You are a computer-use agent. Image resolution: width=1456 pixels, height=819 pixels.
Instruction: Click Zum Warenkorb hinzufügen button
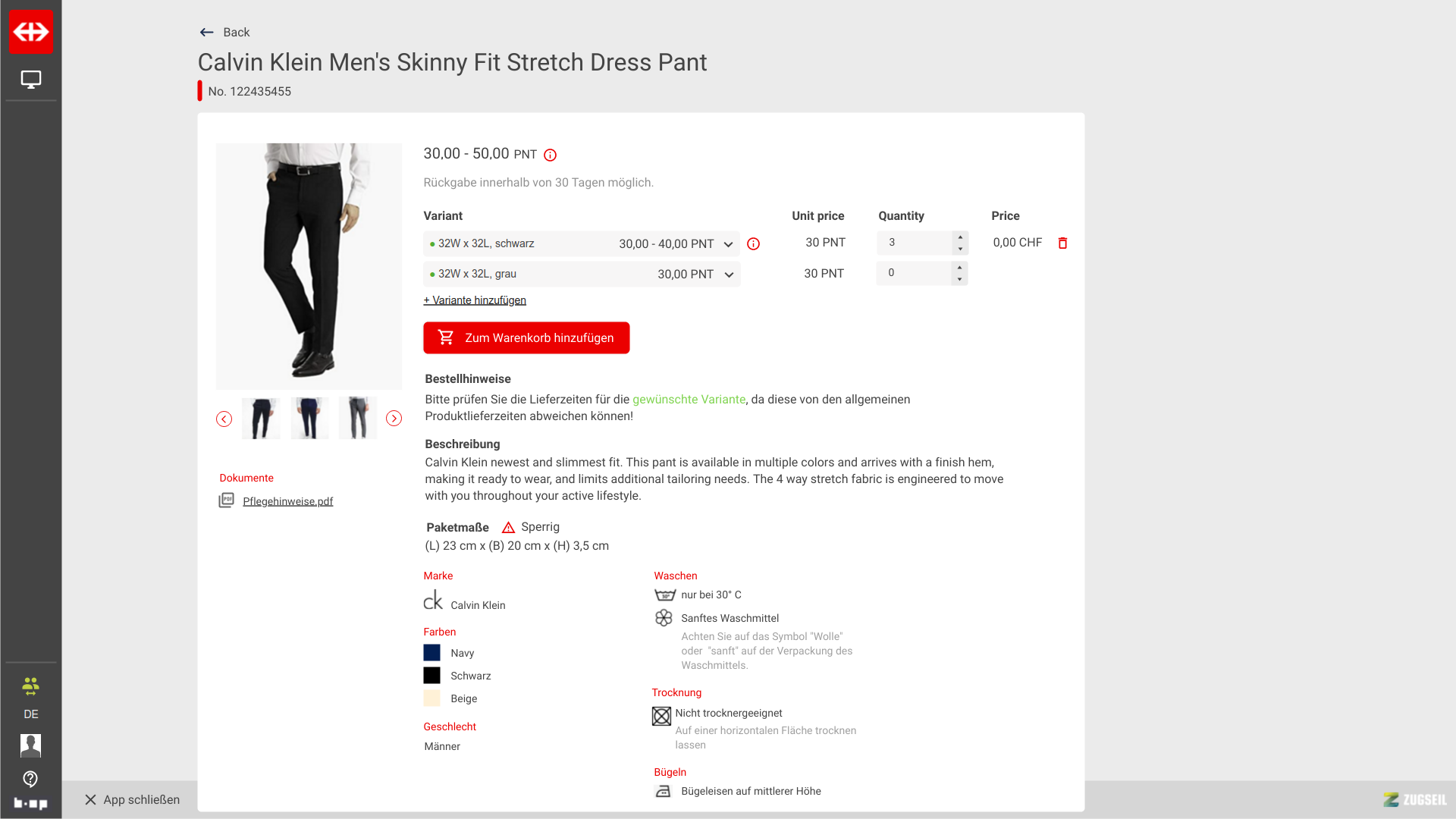[526, 338]
